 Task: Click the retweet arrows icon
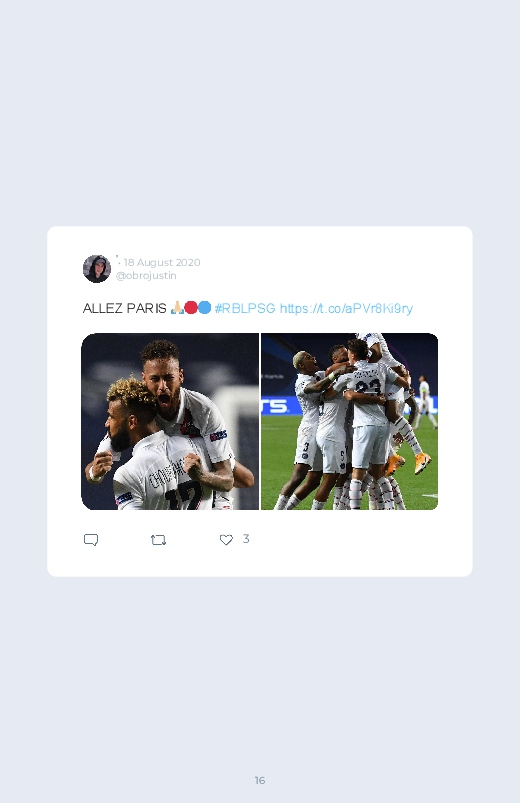pyautogui.click(x=158, y=540)
